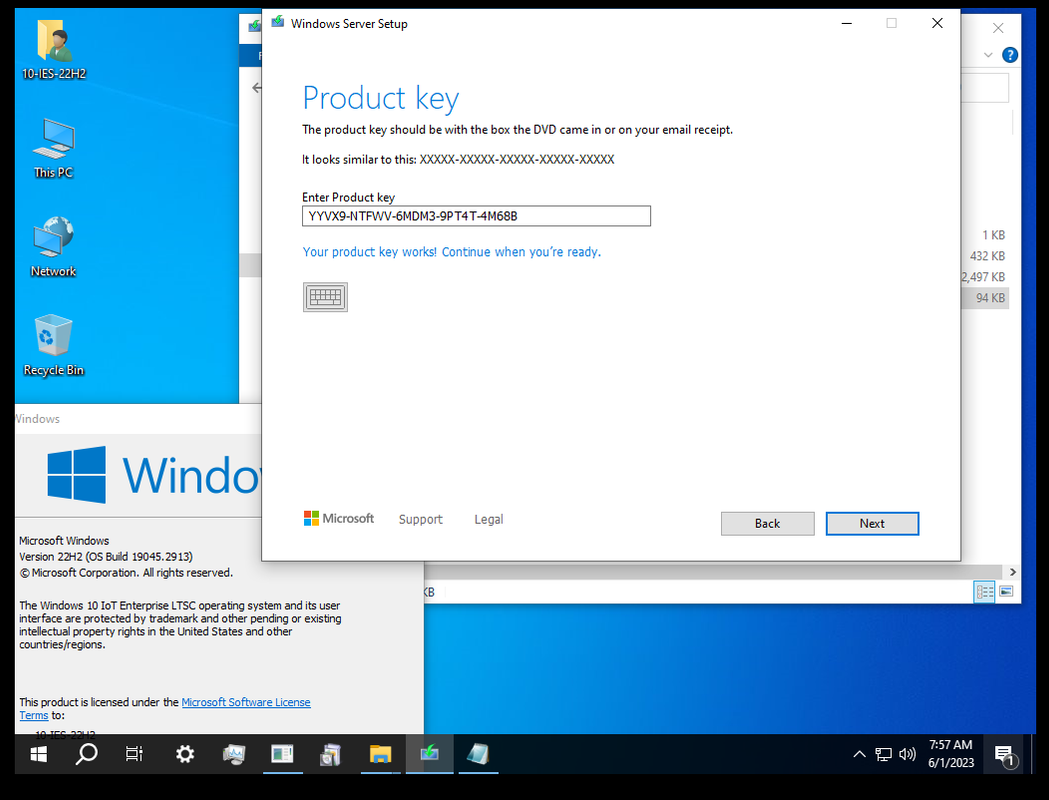Select the Recycle Bin desktop icon
The height and width of the screenshot is (800, 1049).
pyautogui.click(x=54, y=345)
